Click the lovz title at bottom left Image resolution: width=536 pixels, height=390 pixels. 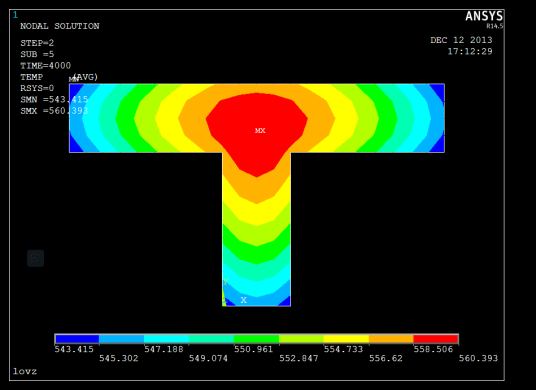[25, 371]
